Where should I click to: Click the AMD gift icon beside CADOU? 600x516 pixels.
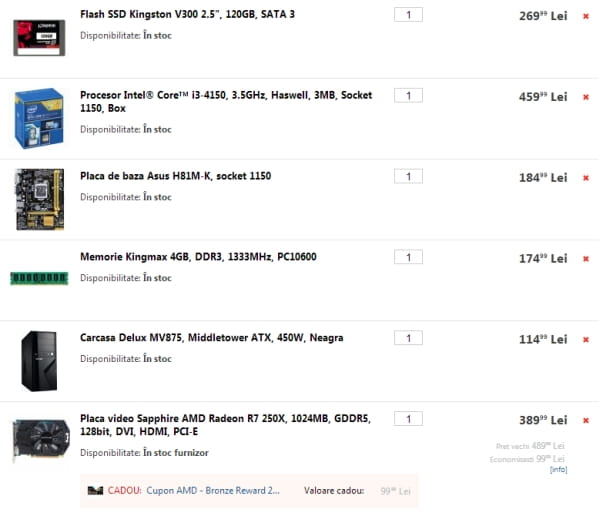[95, 490]
